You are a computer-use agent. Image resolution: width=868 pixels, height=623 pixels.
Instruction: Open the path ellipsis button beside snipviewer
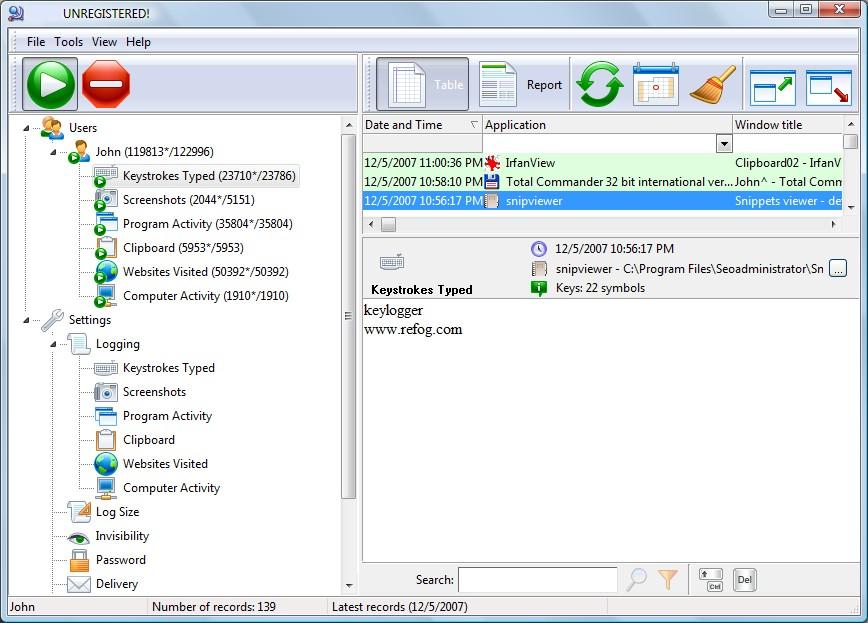(x=838, y=269)
